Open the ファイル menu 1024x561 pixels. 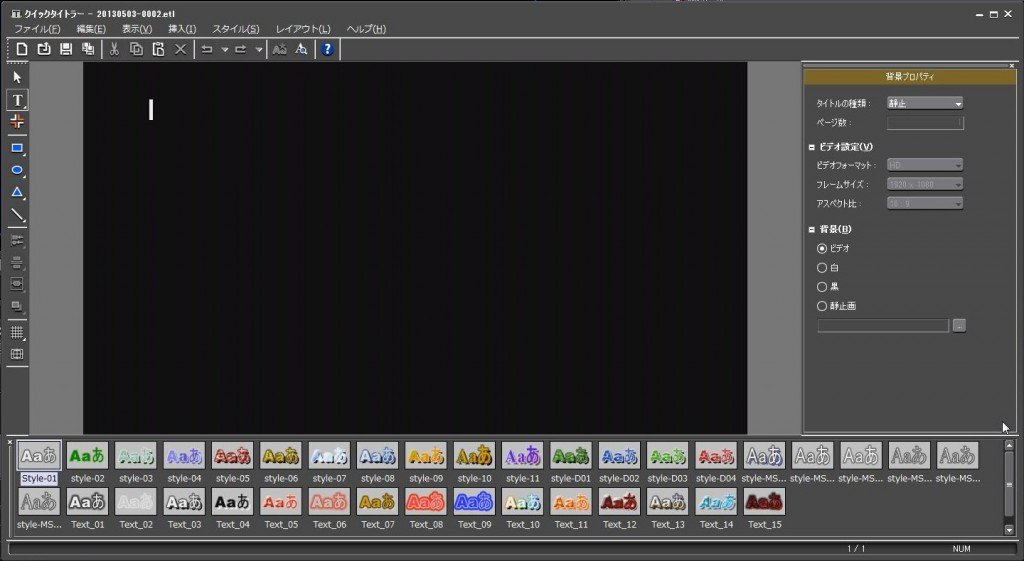[x=37, y=29]
